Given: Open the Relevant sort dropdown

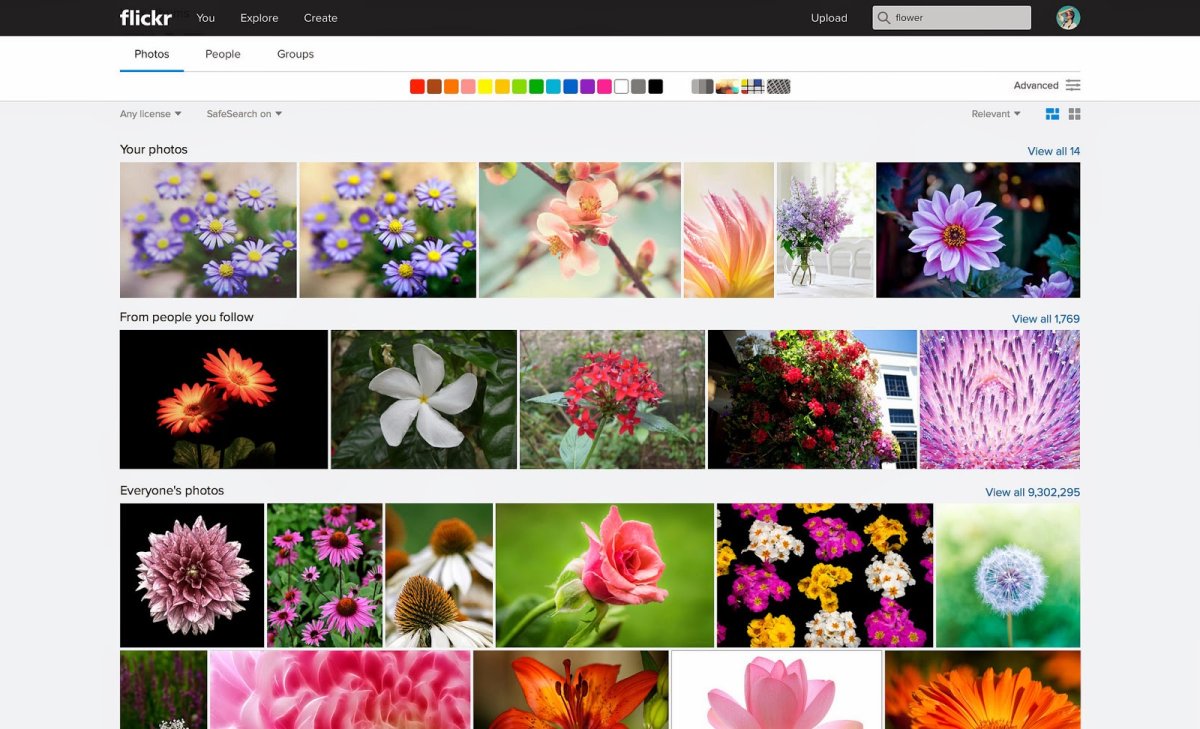Looking at the screenshot, I should [x=996, y=114].
